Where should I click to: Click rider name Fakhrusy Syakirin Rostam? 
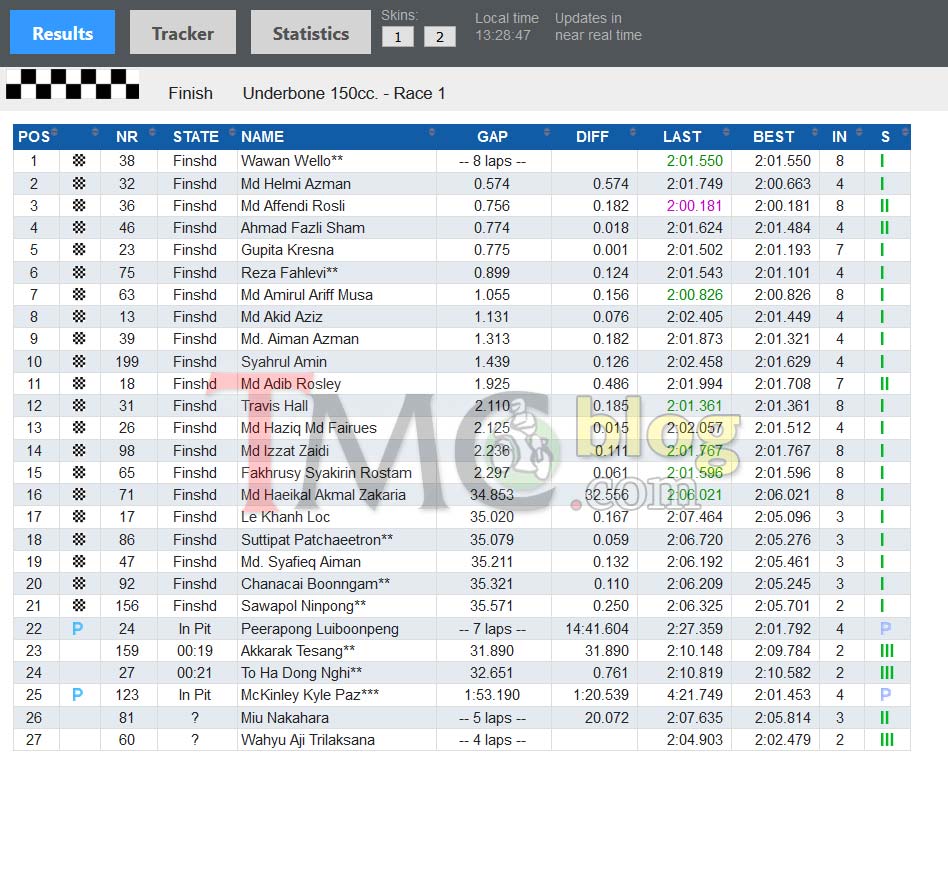(x=326, y=473)
